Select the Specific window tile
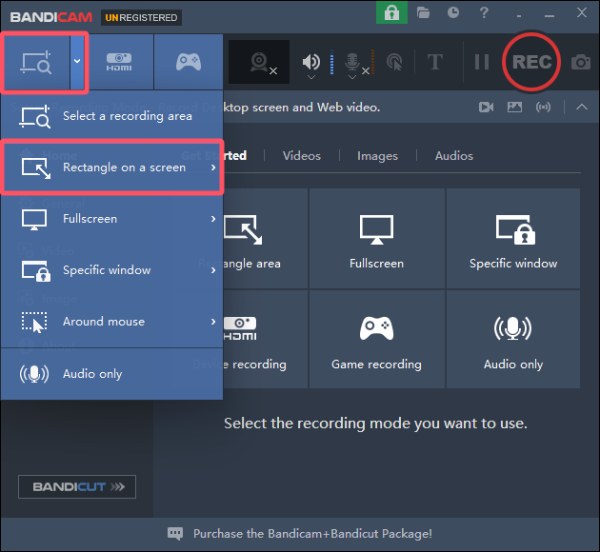The image size is (600, 552). pos(513,239)
